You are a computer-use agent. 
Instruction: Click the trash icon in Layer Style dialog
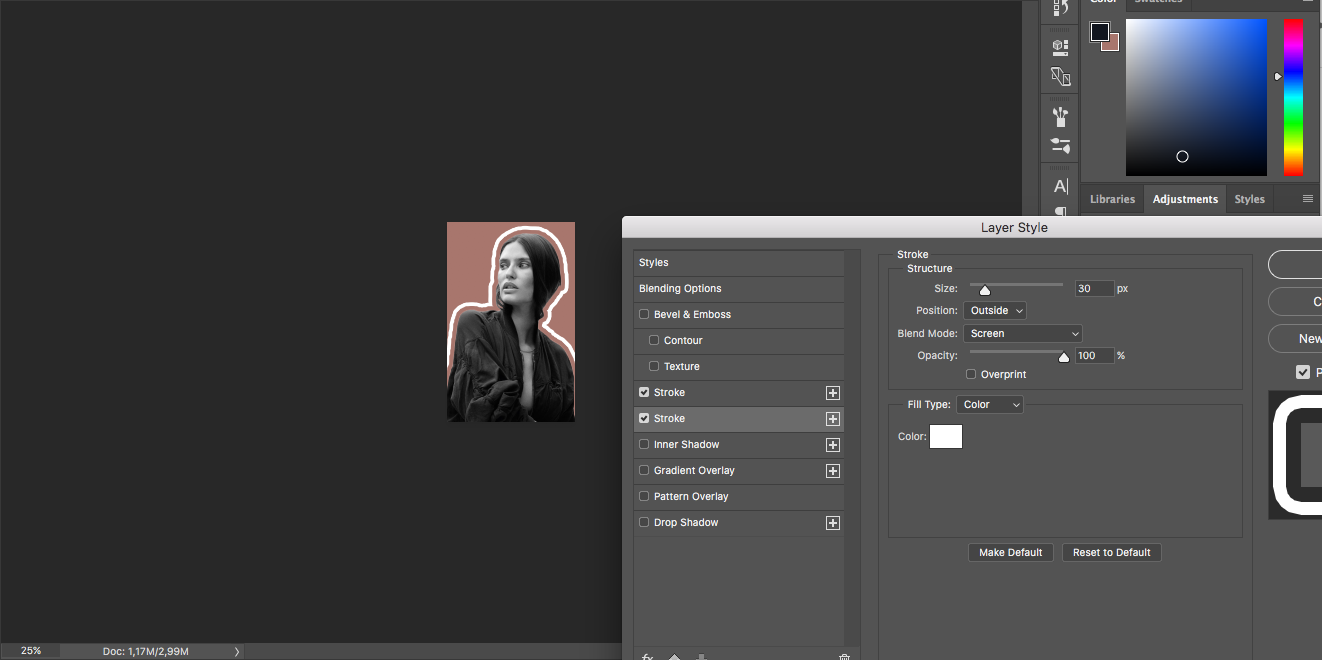coord(844,656)
